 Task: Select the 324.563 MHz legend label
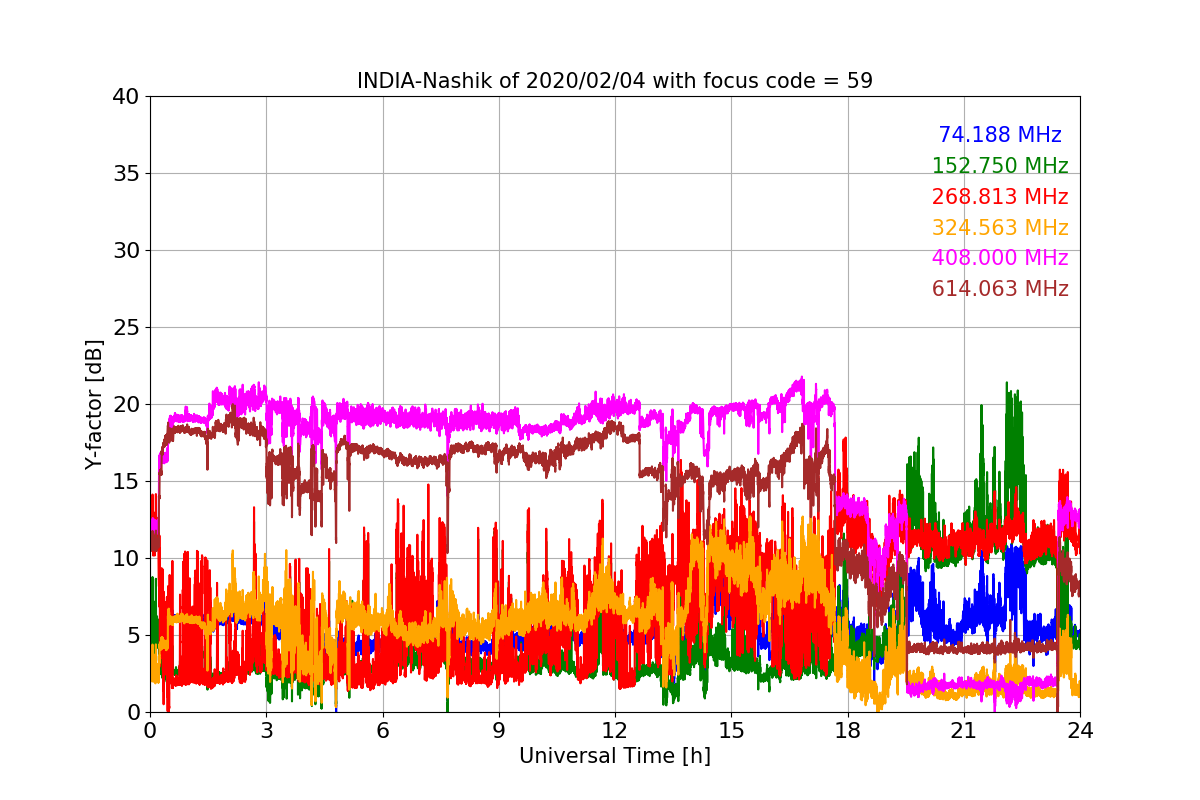tap(1000, 228)
